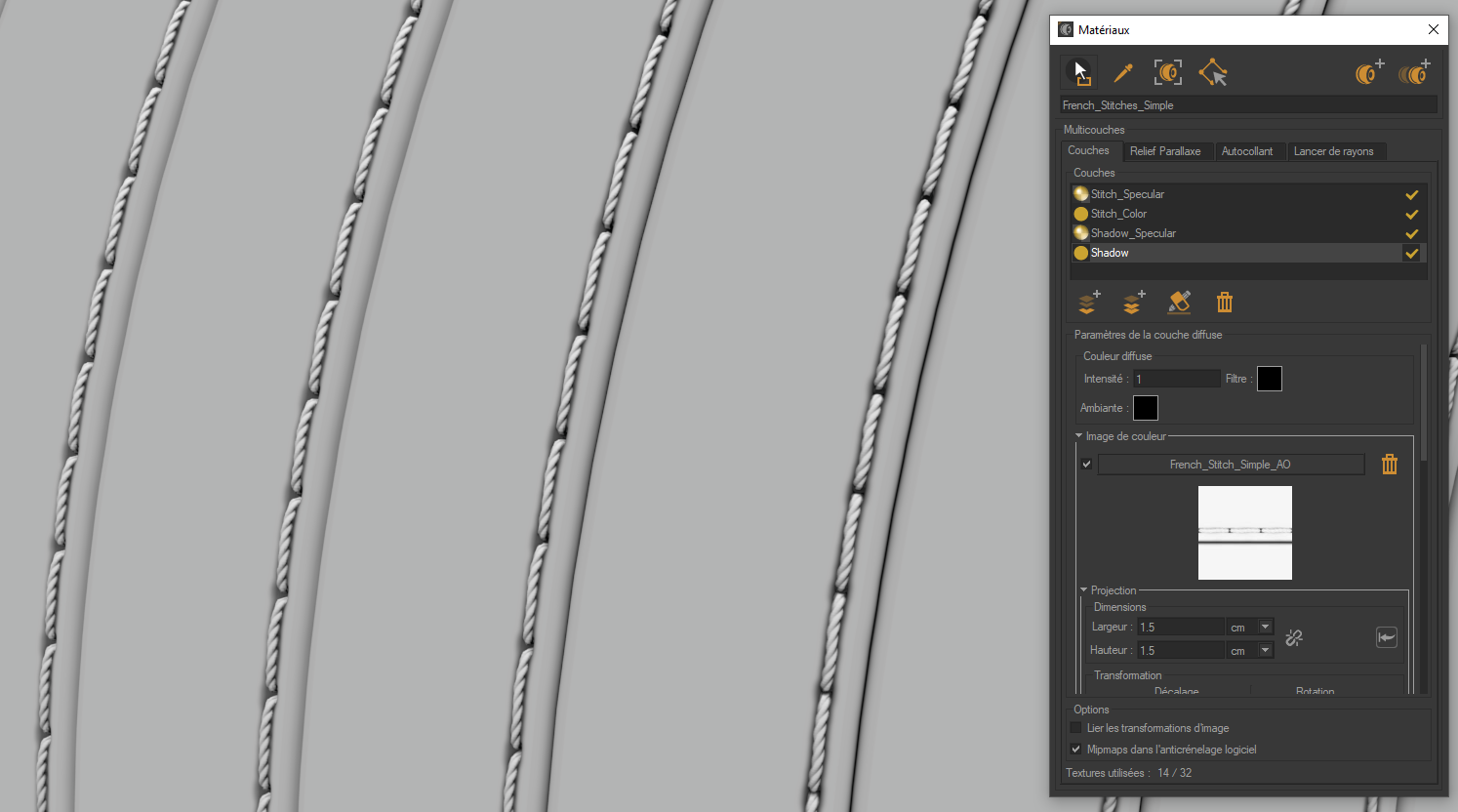
Task: Pick a material with the eyedropper tool
Action: pyautogui.click(x=1123, y=71)
